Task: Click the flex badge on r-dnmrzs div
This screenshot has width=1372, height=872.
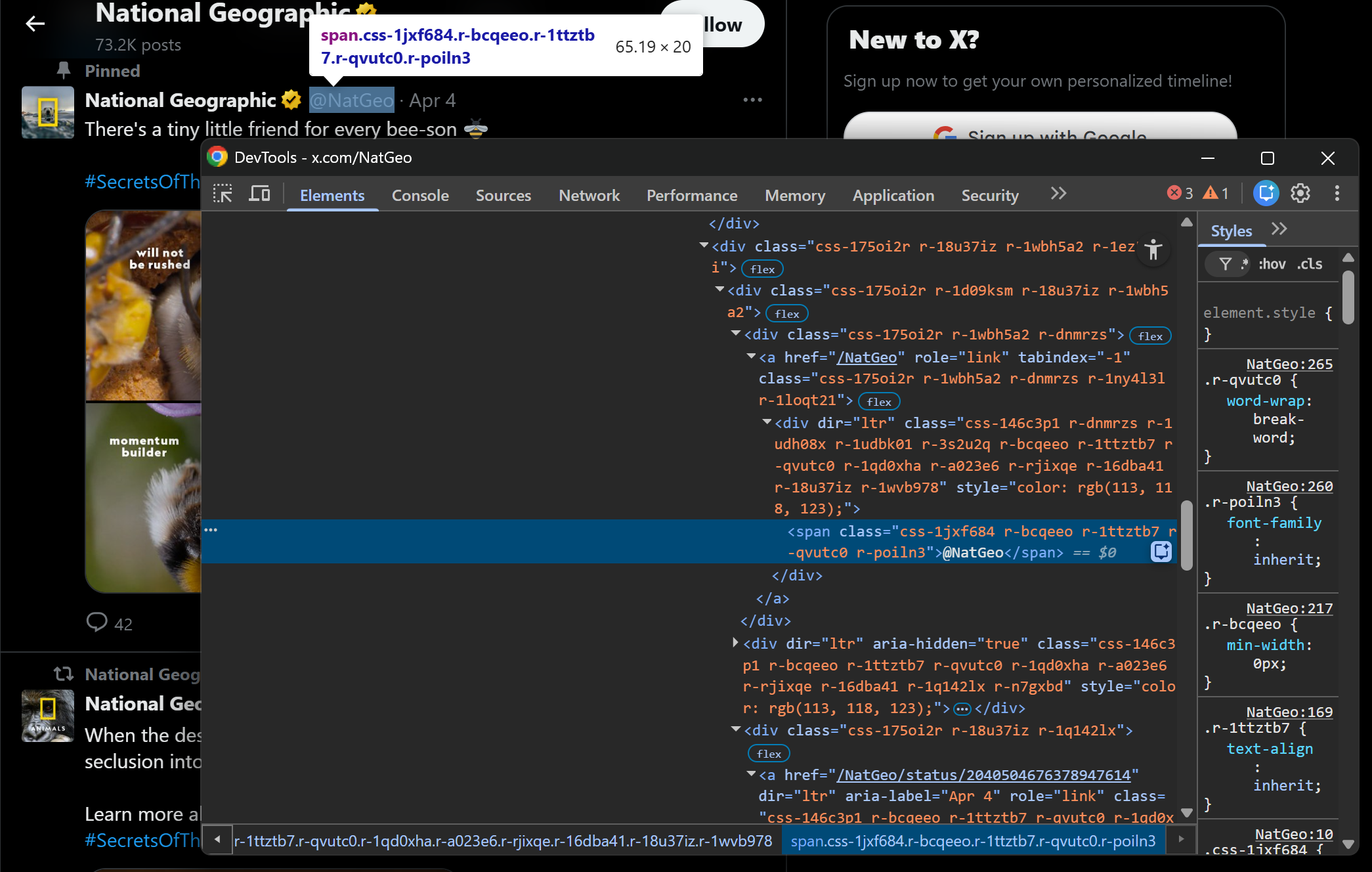Action: pos(1150,336)
